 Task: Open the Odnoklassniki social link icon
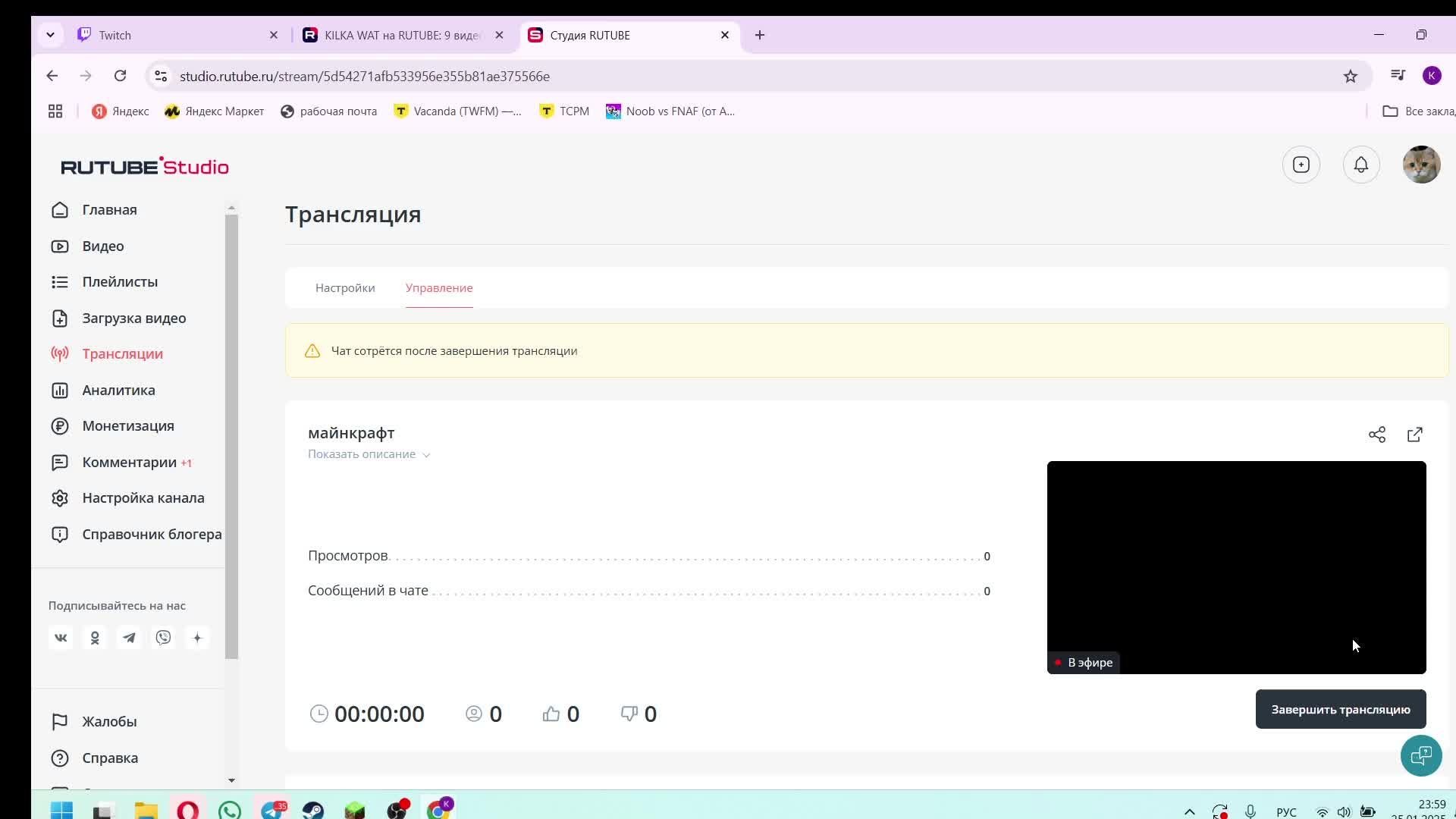[95, 638]
